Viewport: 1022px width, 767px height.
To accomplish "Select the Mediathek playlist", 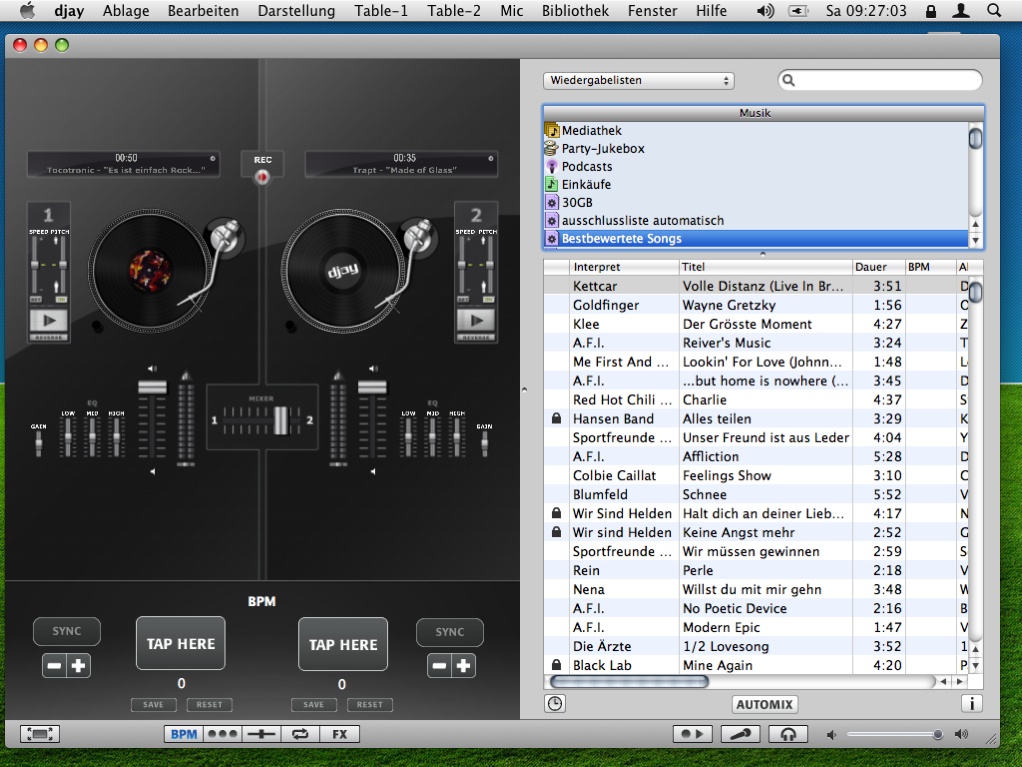I will 756,130.
